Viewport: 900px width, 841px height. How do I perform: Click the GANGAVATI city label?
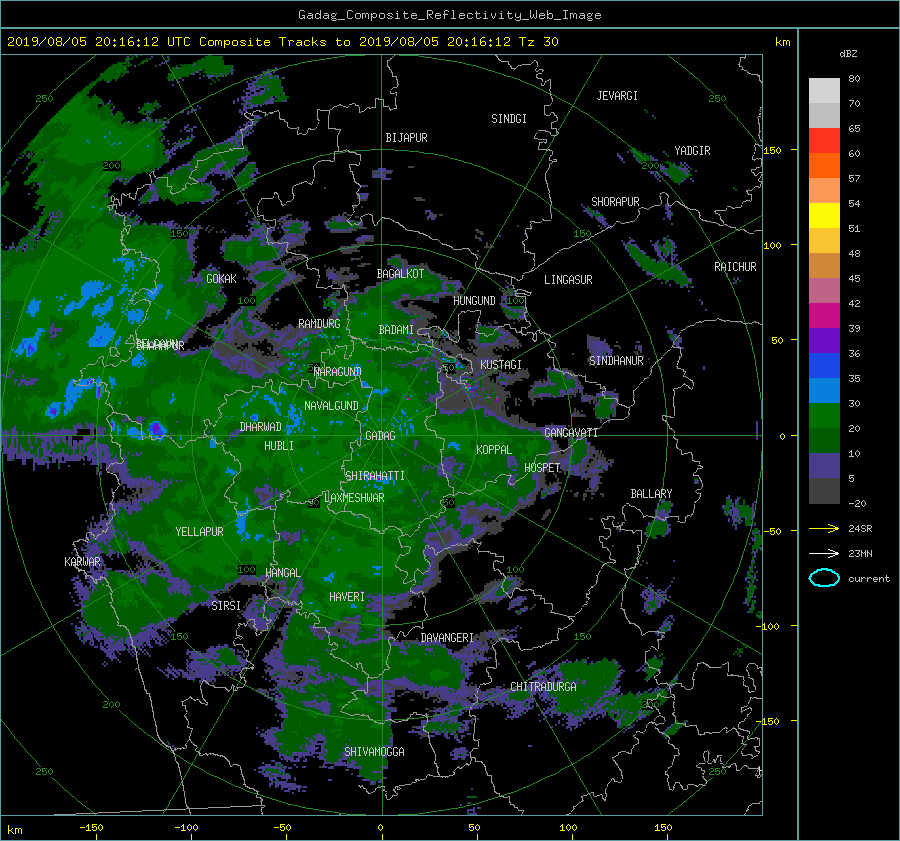(x=571, y=433)
